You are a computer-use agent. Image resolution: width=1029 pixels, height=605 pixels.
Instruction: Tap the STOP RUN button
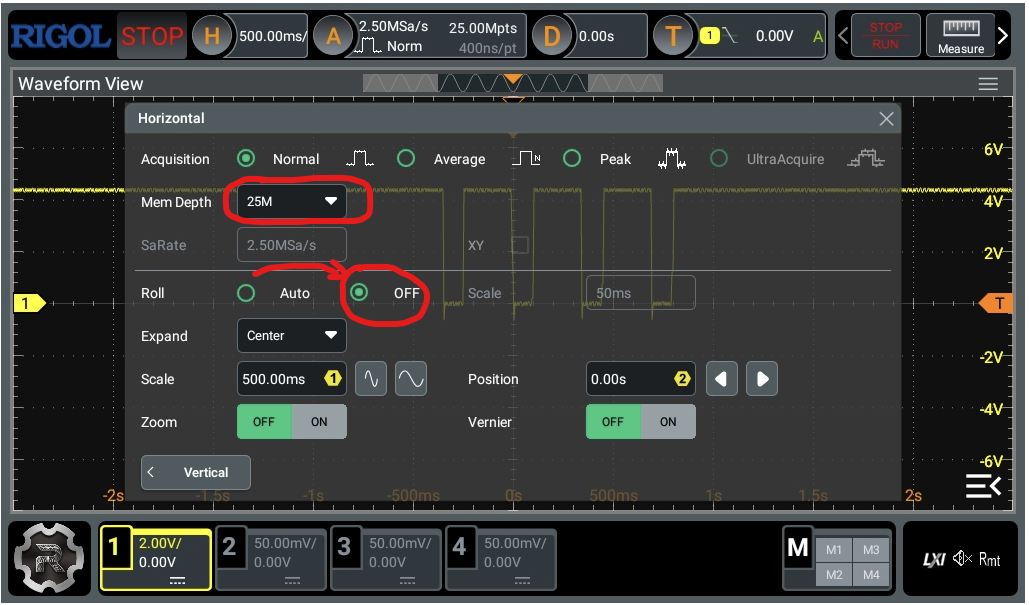click(x=885, y=36)
